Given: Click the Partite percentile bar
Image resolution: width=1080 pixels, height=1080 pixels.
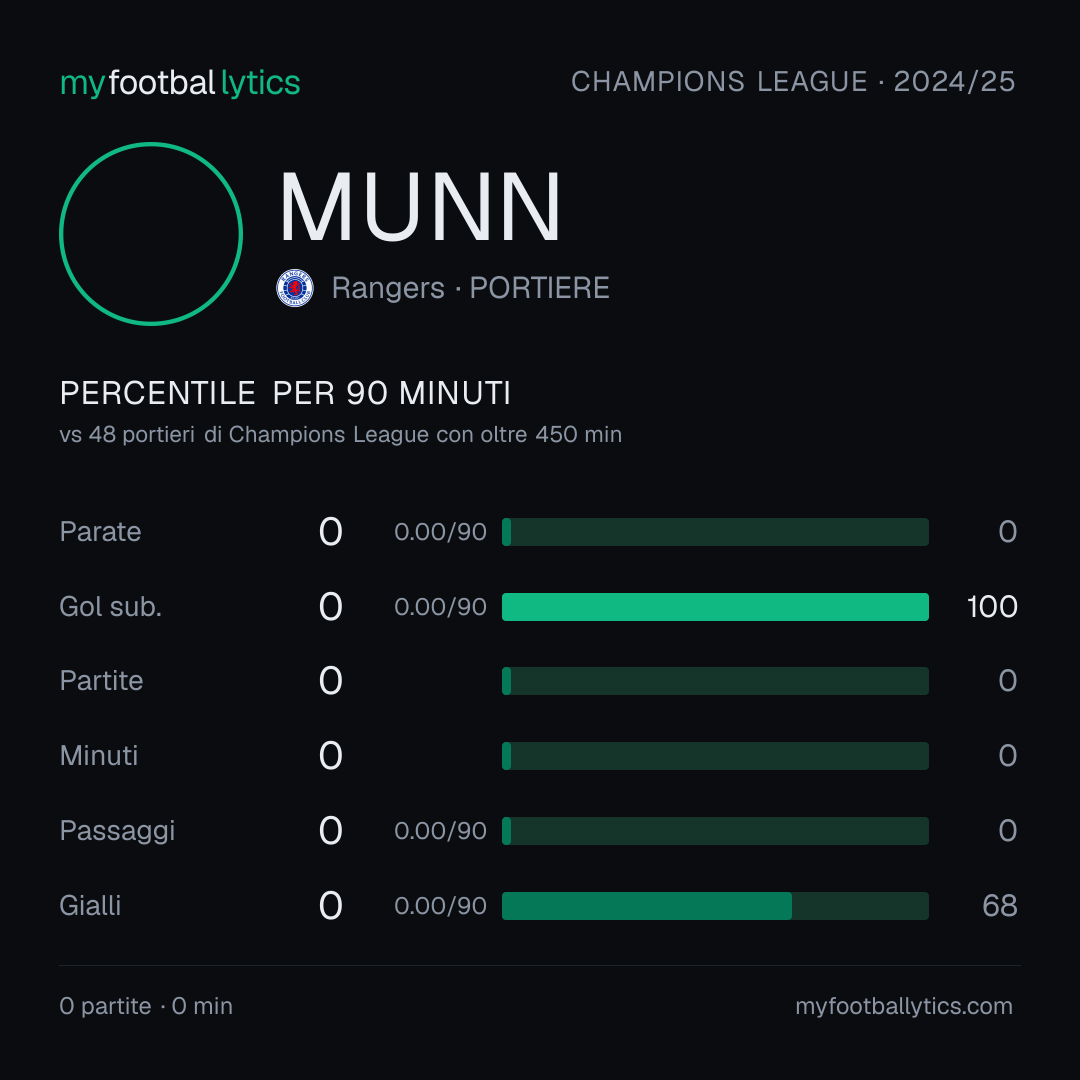Looking at the screenshot, I should point(715,681).
